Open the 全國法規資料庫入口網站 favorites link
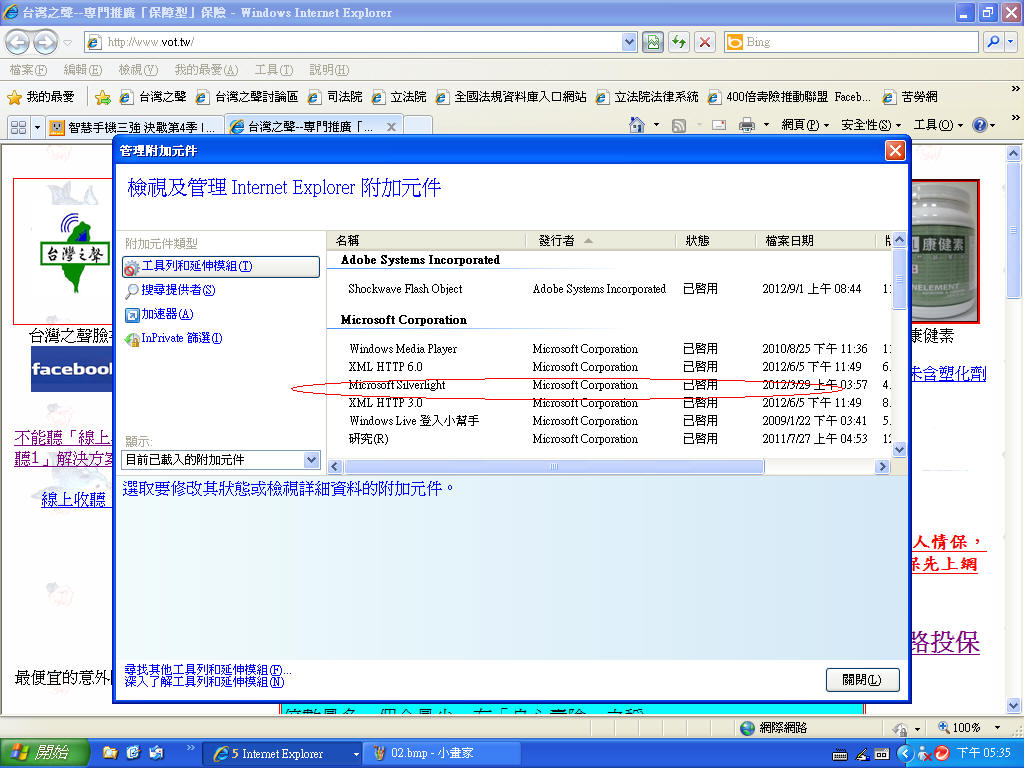The height and width of the screenshot is (768, 1024). click(511, 97)
